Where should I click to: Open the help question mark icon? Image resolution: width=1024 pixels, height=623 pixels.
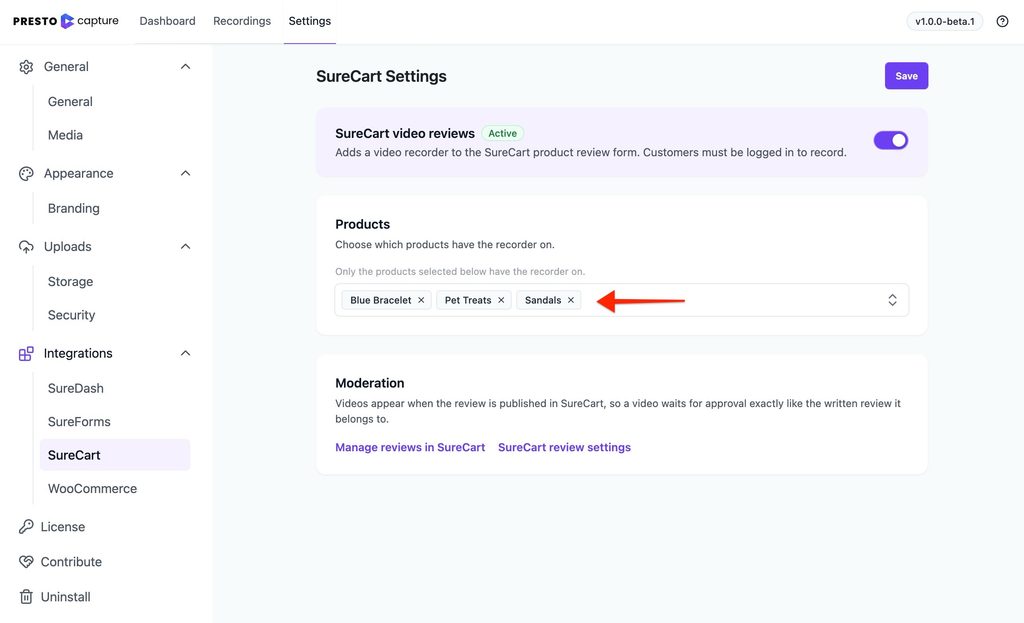tap(1002, 22)
